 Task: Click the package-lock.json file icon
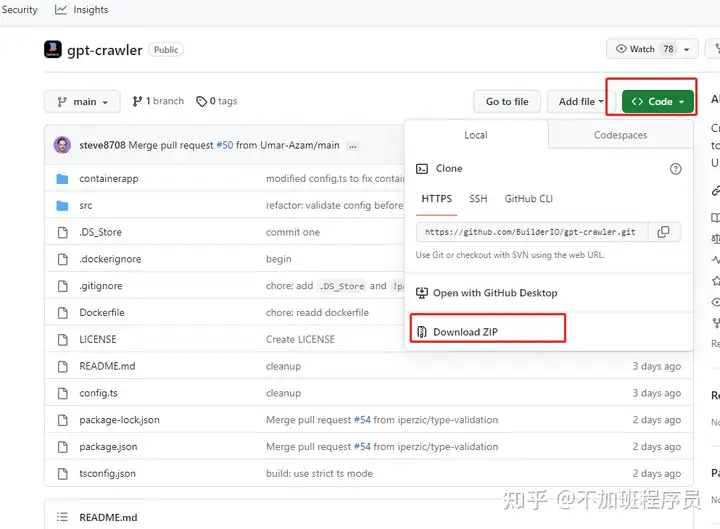point(62,420)
